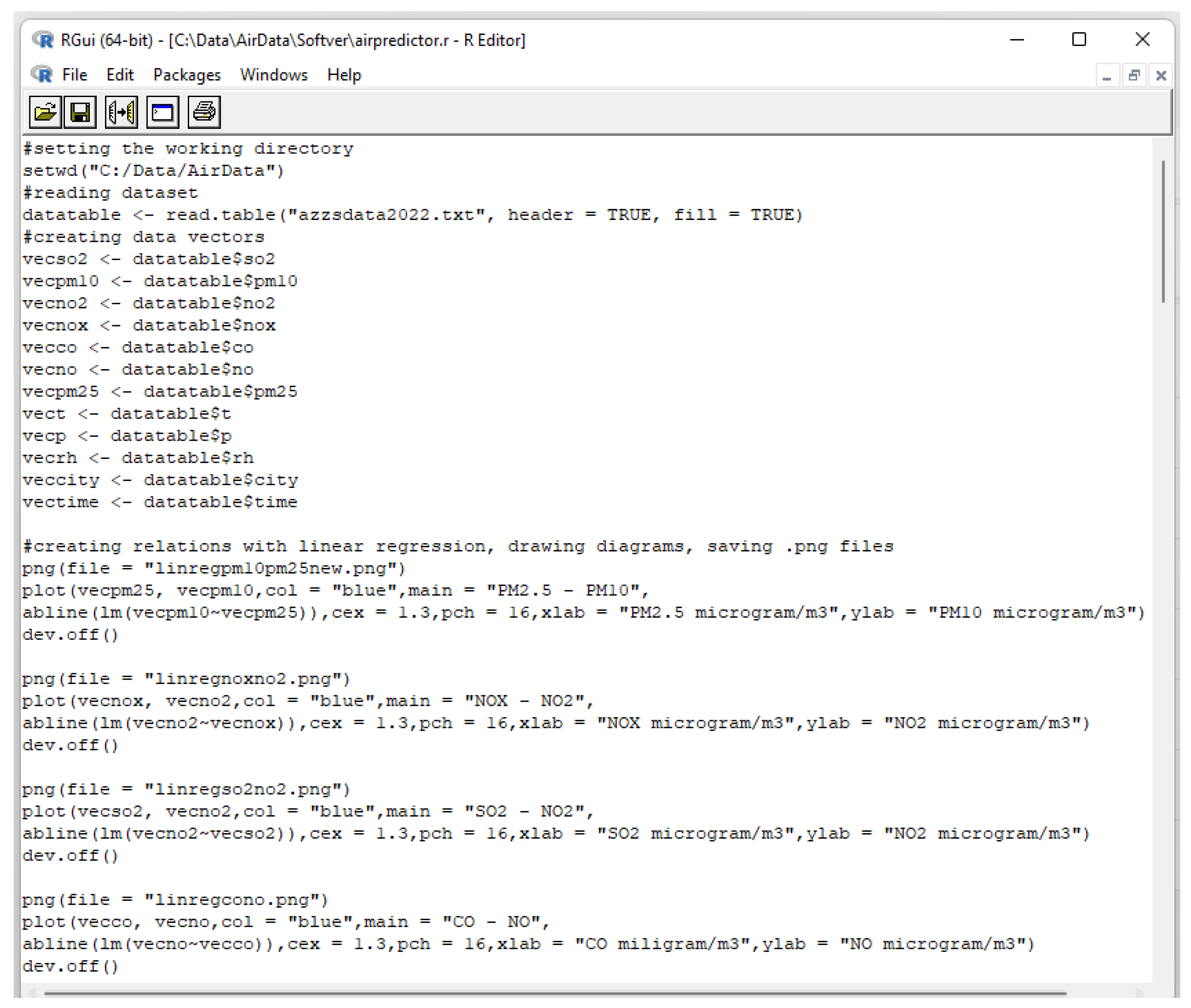Screen dimensions: 1191x1008
Task: Click the dev.off() after the NOX - NO2 plot
Action: (x=70, y=745)
